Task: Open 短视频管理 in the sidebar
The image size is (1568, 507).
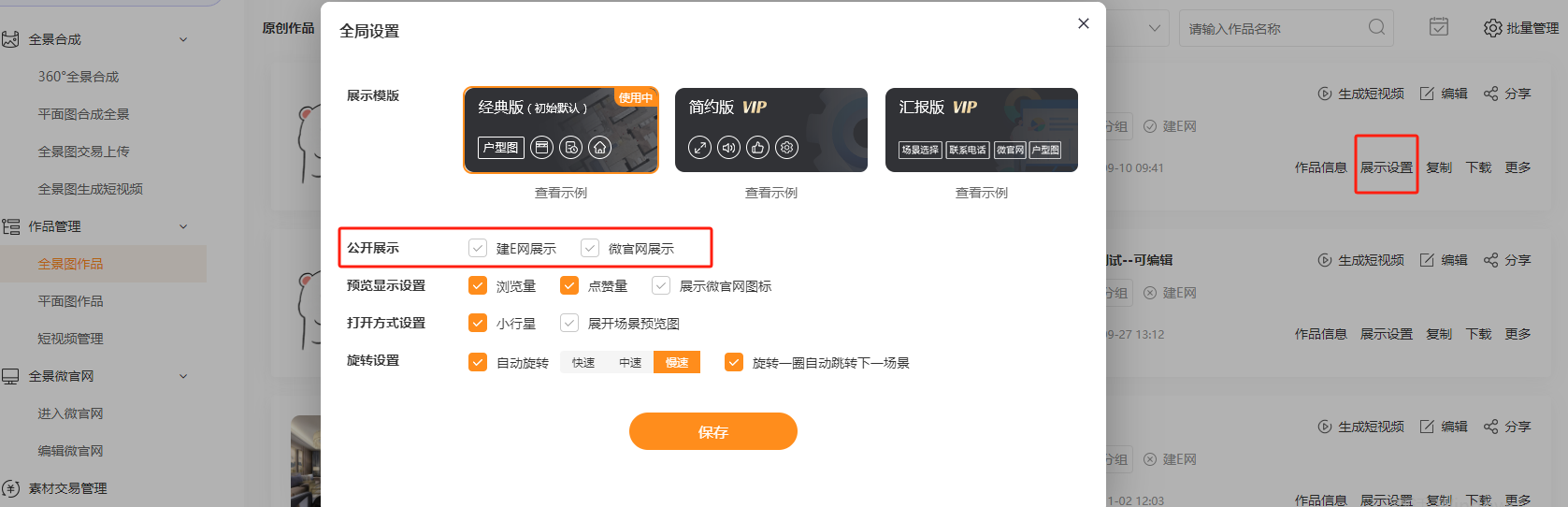Action: (70, 339)
